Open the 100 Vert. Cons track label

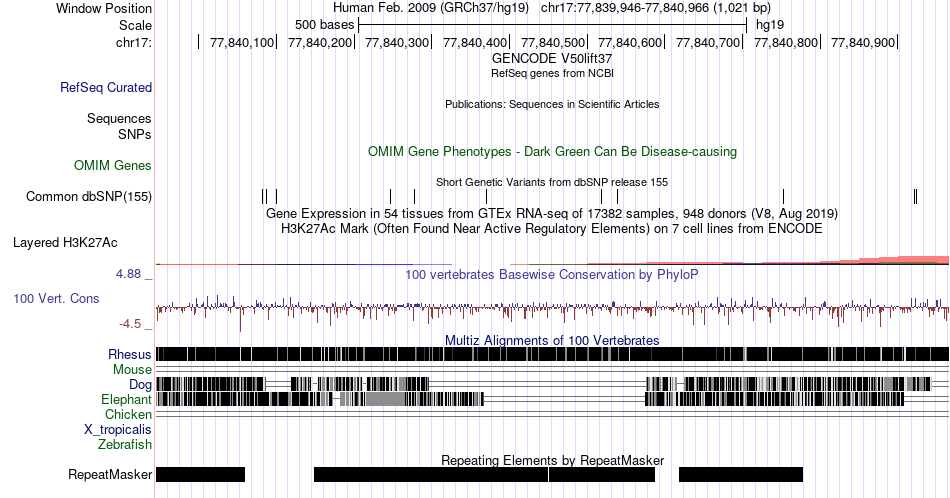[x=56, y=298]
